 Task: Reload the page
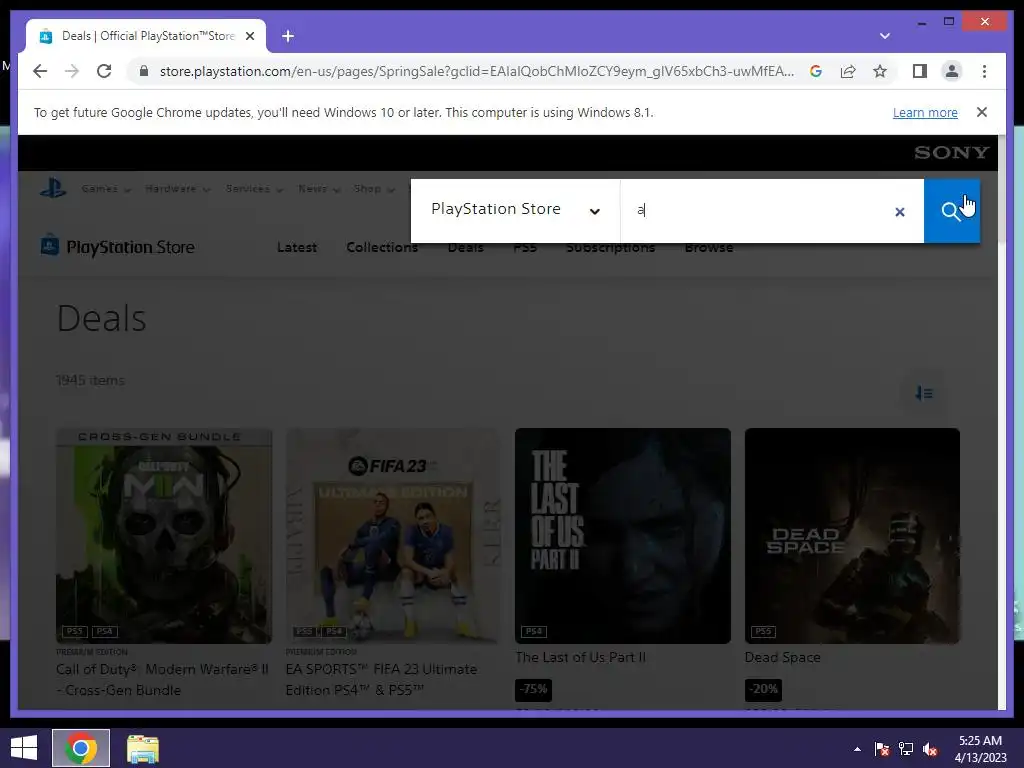click(104, 71)
